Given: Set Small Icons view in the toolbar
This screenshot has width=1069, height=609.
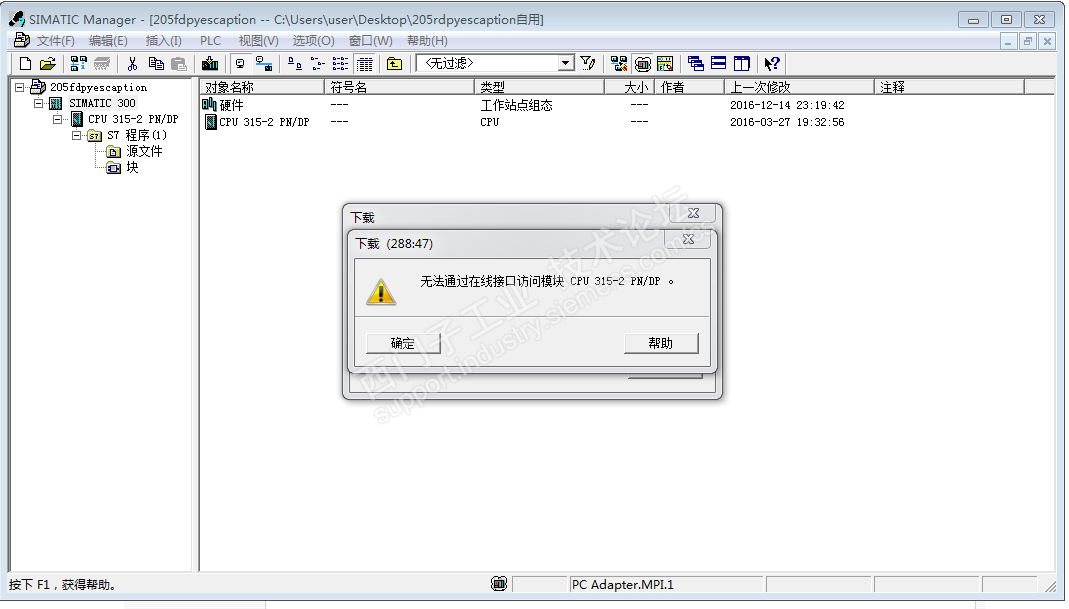Looking at the screenshot, I should [x=318, y=64].
